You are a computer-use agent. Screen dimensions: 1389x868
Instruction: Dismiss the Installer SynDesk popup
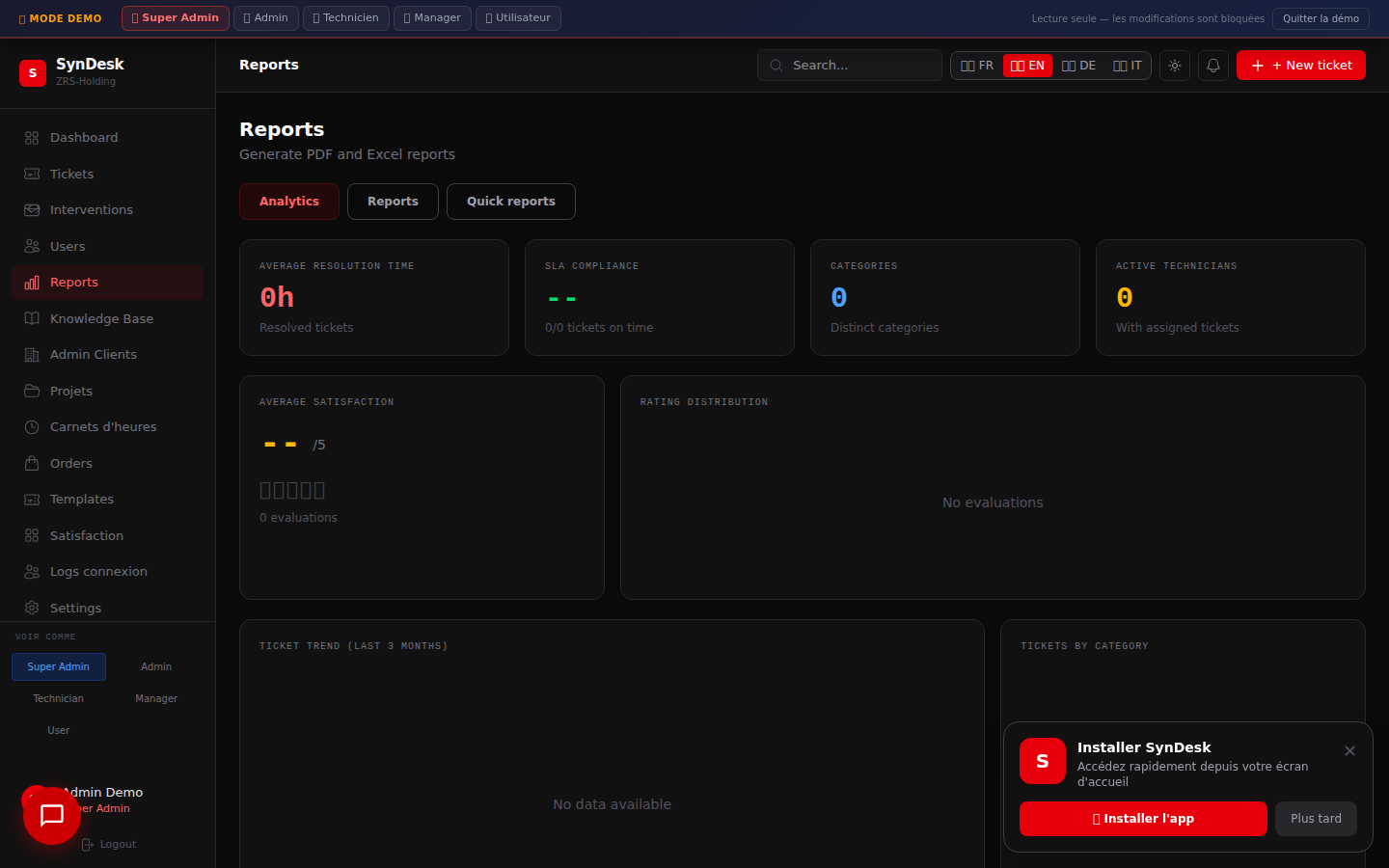pyautogui.click(x=1349, y=751)
